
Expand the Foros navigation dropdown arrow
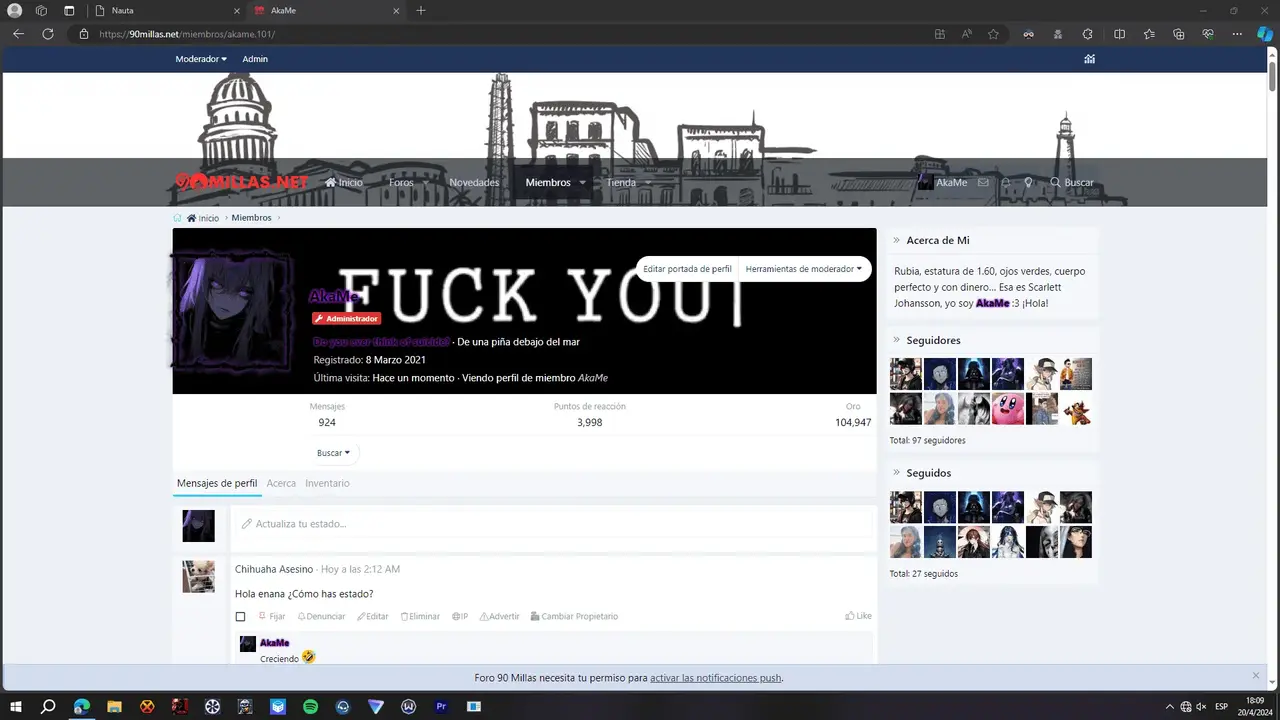pyautogui.click(x=426, y=183)
